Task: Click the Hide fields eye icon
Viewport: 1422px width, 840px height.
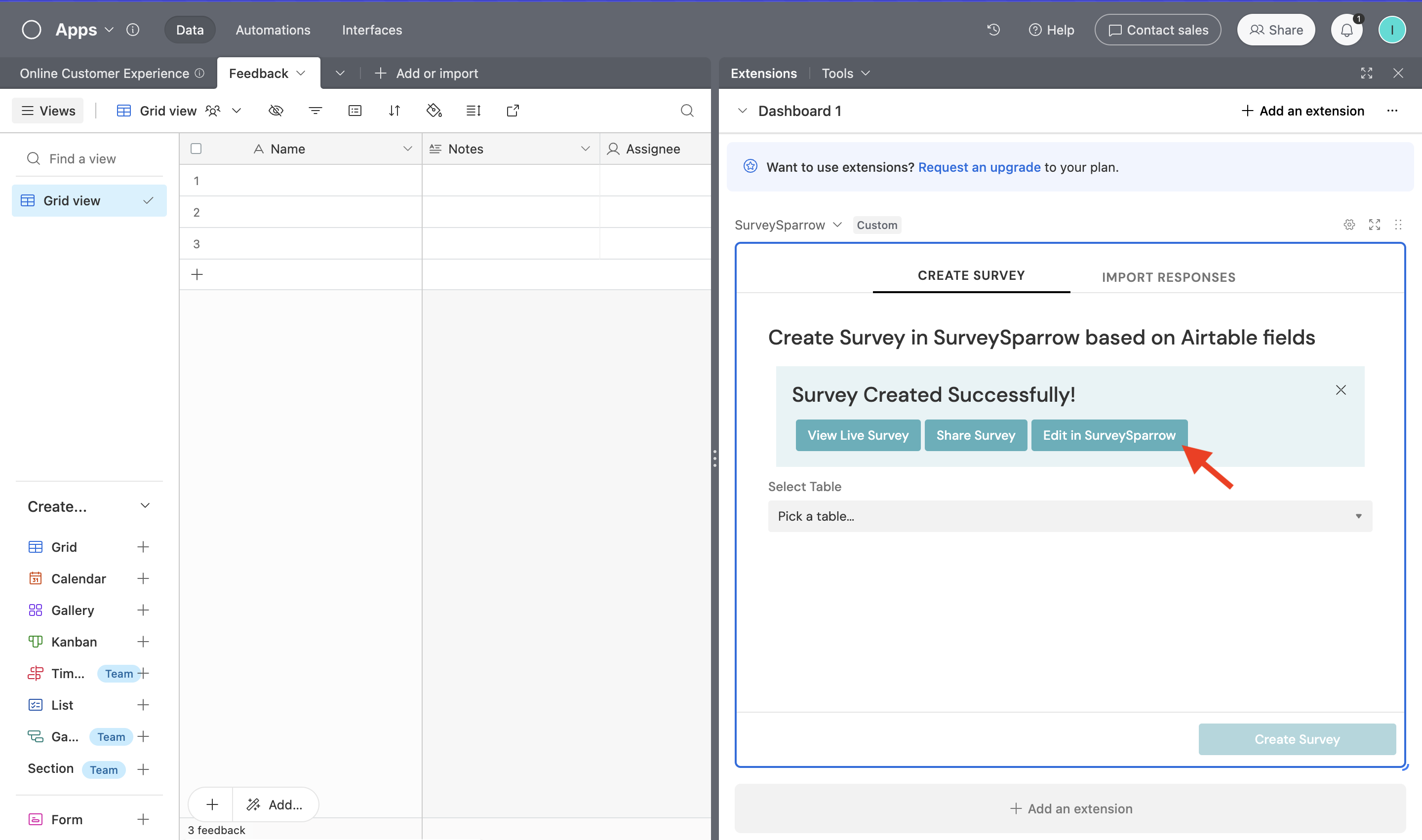Action: pyautogui.click(x=276, y=111)
